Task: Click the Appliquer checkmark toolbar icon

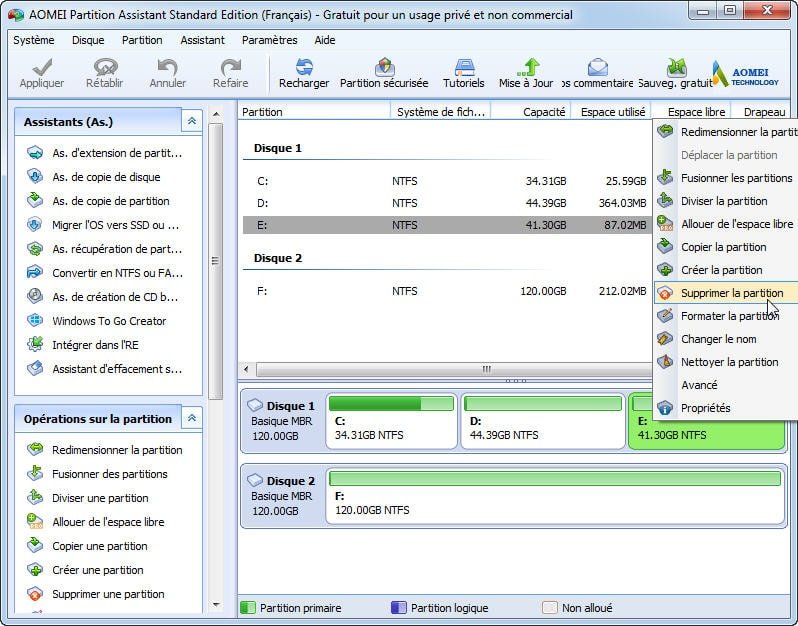Action: pyautogui.click(x=42, y=67)
